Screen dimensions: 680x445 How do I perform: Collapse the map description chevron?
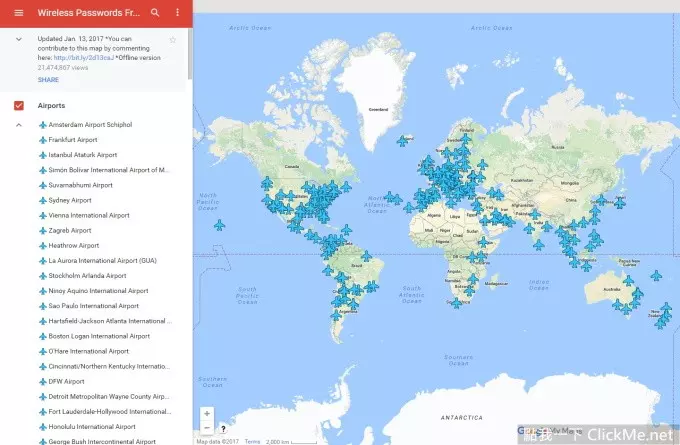19,39
